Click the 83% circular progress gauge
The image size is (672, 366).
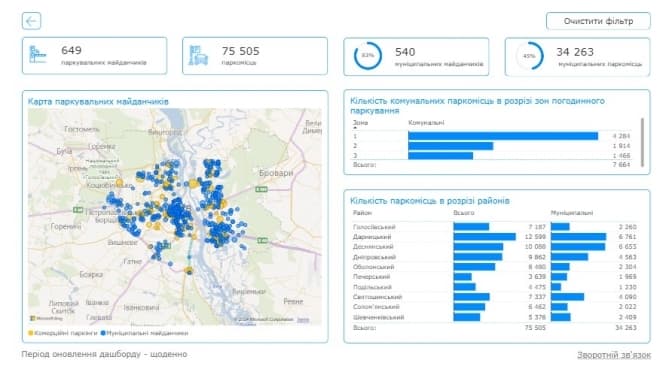tap(368, 56)
